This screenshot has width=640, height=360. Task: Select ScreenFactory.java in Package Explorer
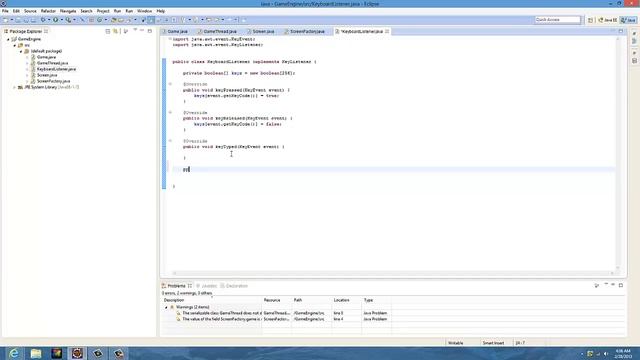click(x=53, y=81)
